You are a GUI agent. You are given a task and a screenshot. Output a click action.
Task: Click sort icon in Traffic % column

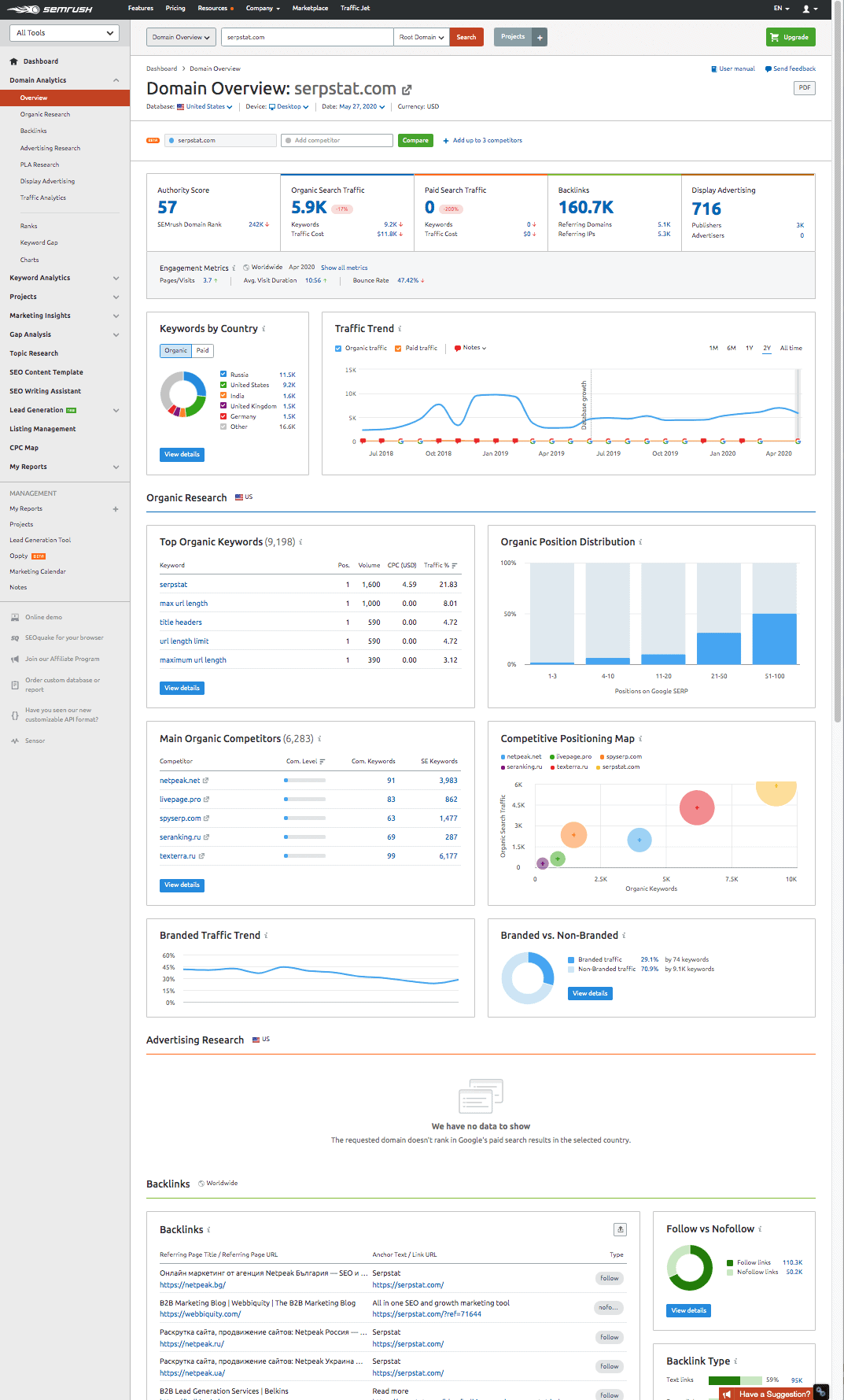click(x=455, y=566)
